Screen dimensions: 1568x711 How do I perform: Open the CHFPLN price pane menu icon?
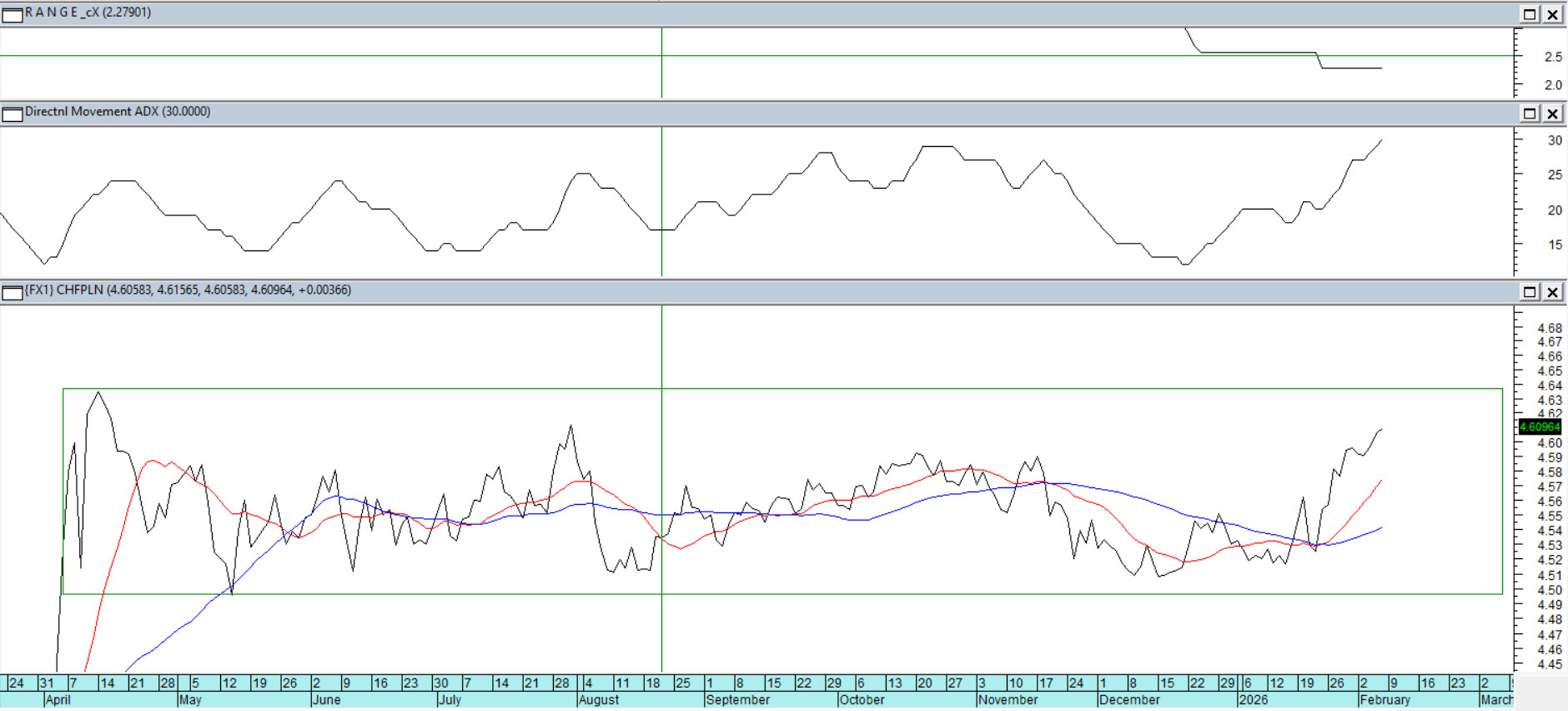(x=12, y=292)
